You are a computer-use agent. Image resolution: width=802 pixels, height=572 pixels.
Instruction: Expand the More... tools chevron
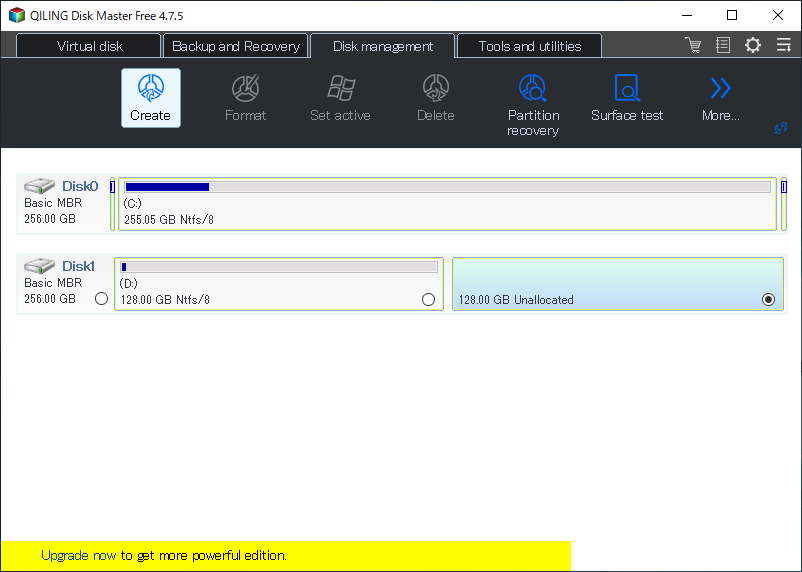tap(721, 98)
